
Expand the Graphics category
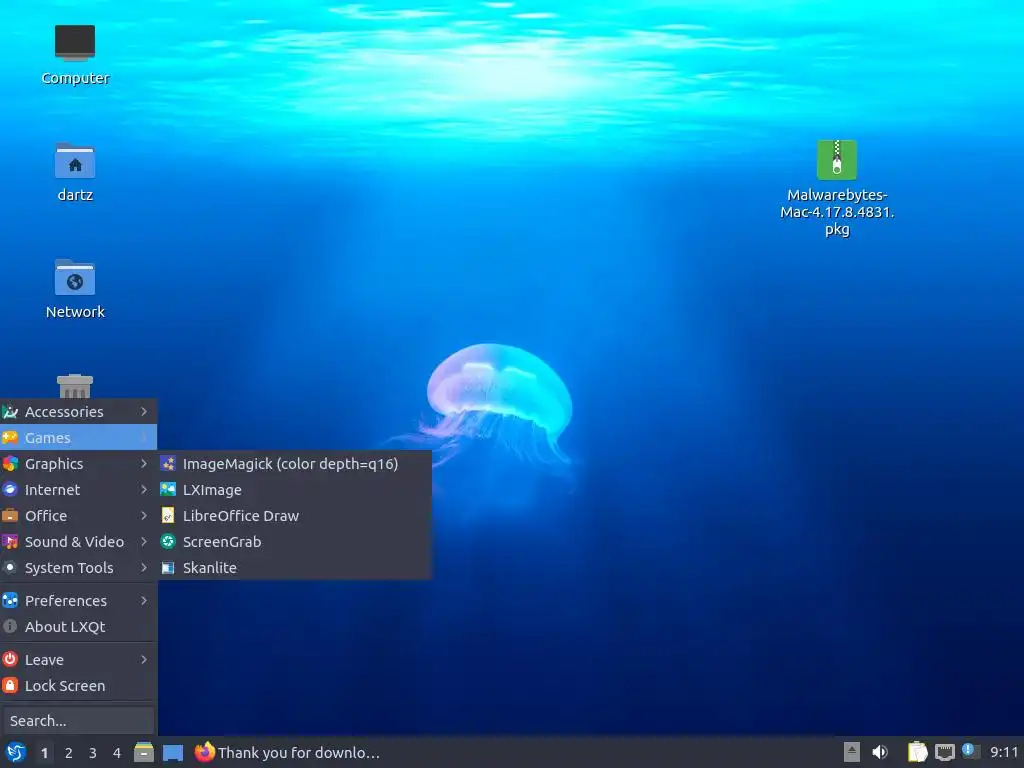(x=78, y=464)
